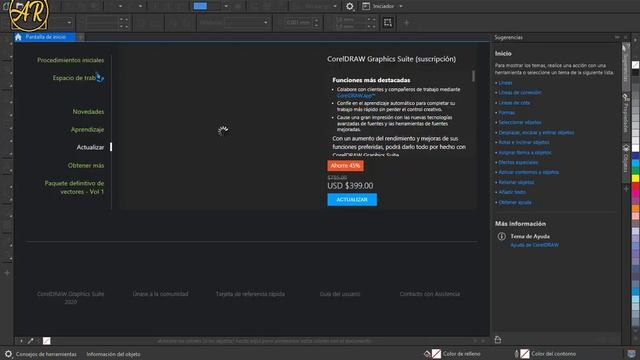The height and width of the screenshot is (360, 640).
Task: Open Espacio de trabajo section
Action: click(78, 78)
